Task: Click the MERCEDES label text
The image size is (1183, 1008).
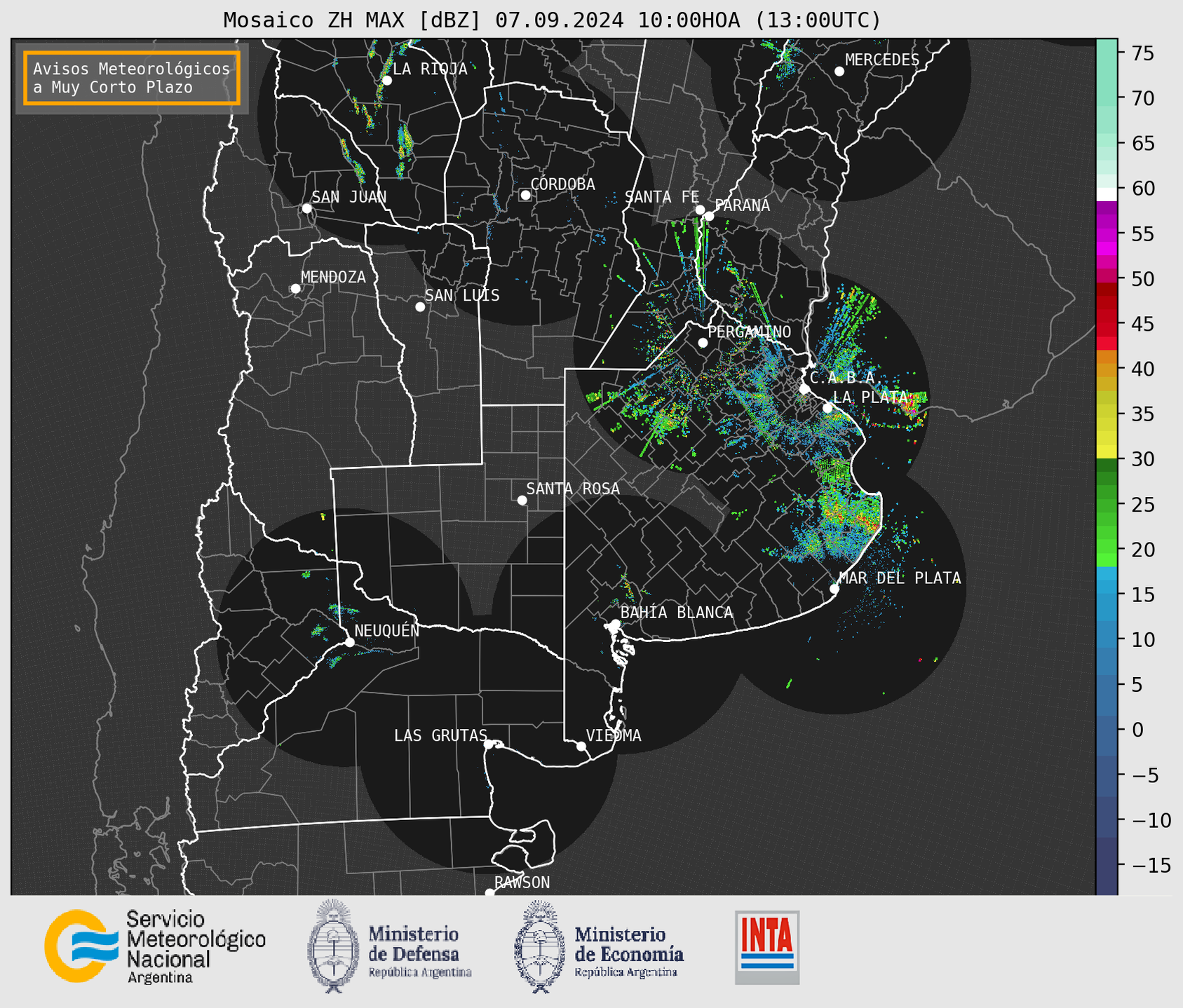Action: click(x=882, y=60)
